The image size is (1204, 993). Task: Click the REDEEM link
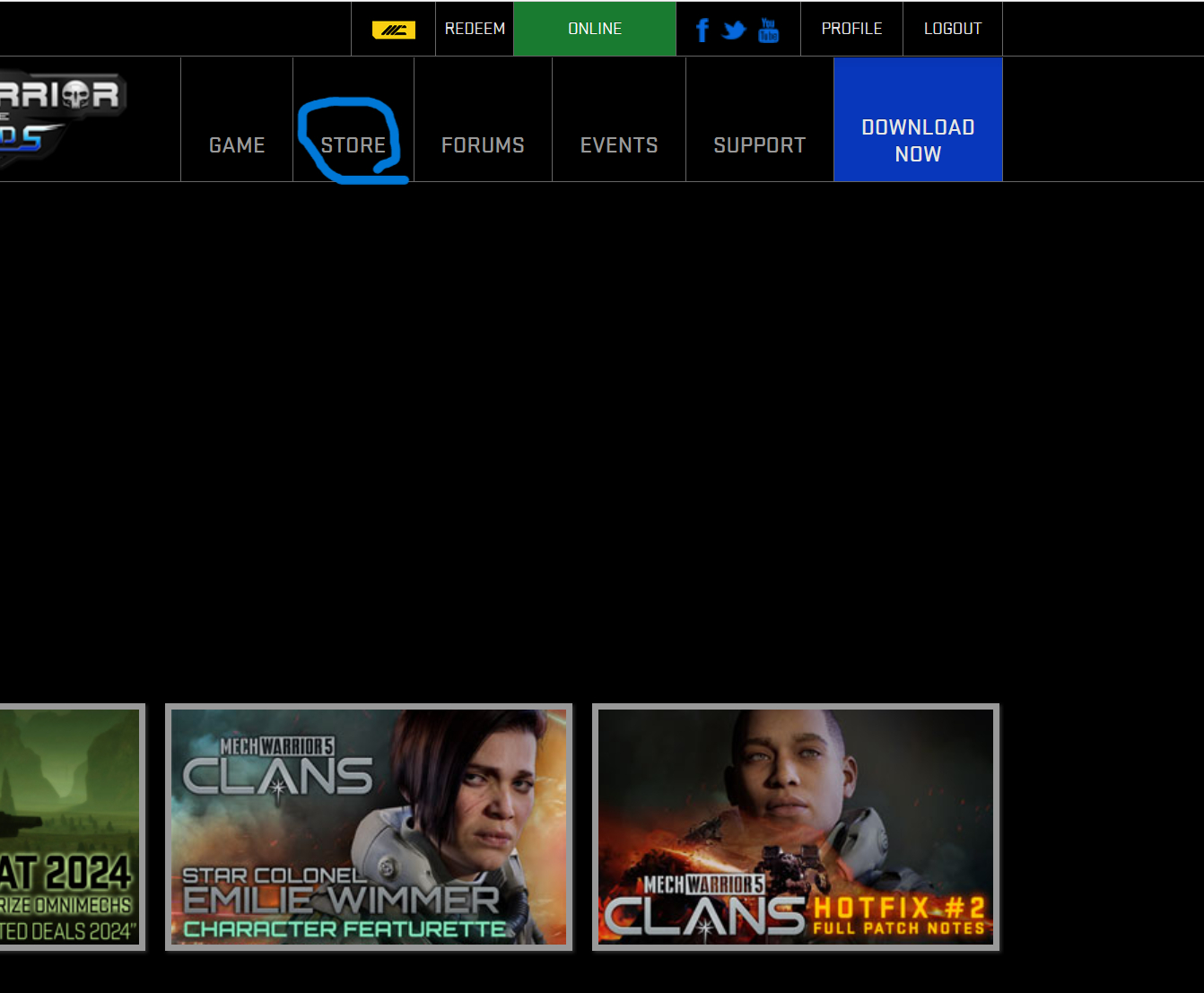pos(475,29)
